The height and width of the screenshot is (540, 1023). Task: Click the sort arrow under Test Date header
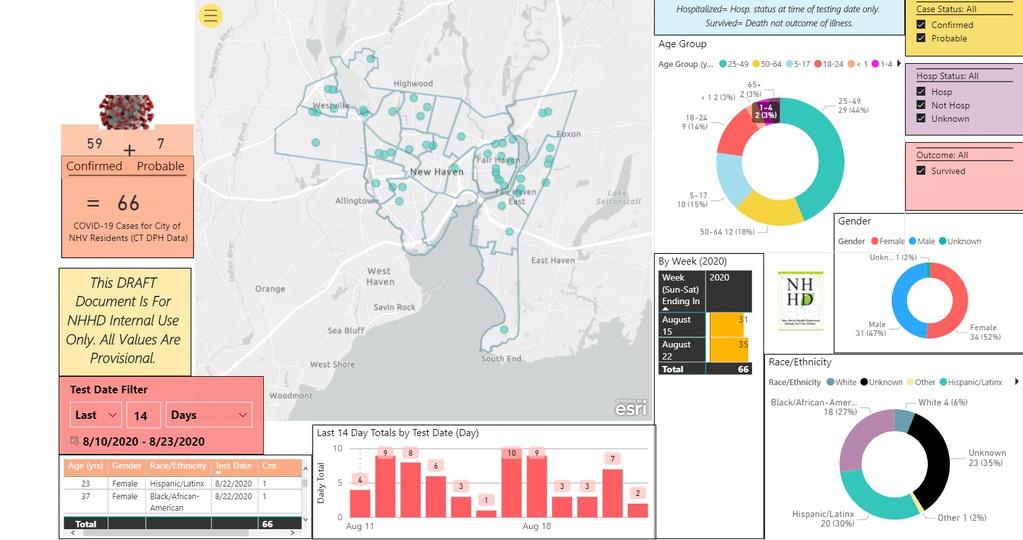(x=232, y=473)
